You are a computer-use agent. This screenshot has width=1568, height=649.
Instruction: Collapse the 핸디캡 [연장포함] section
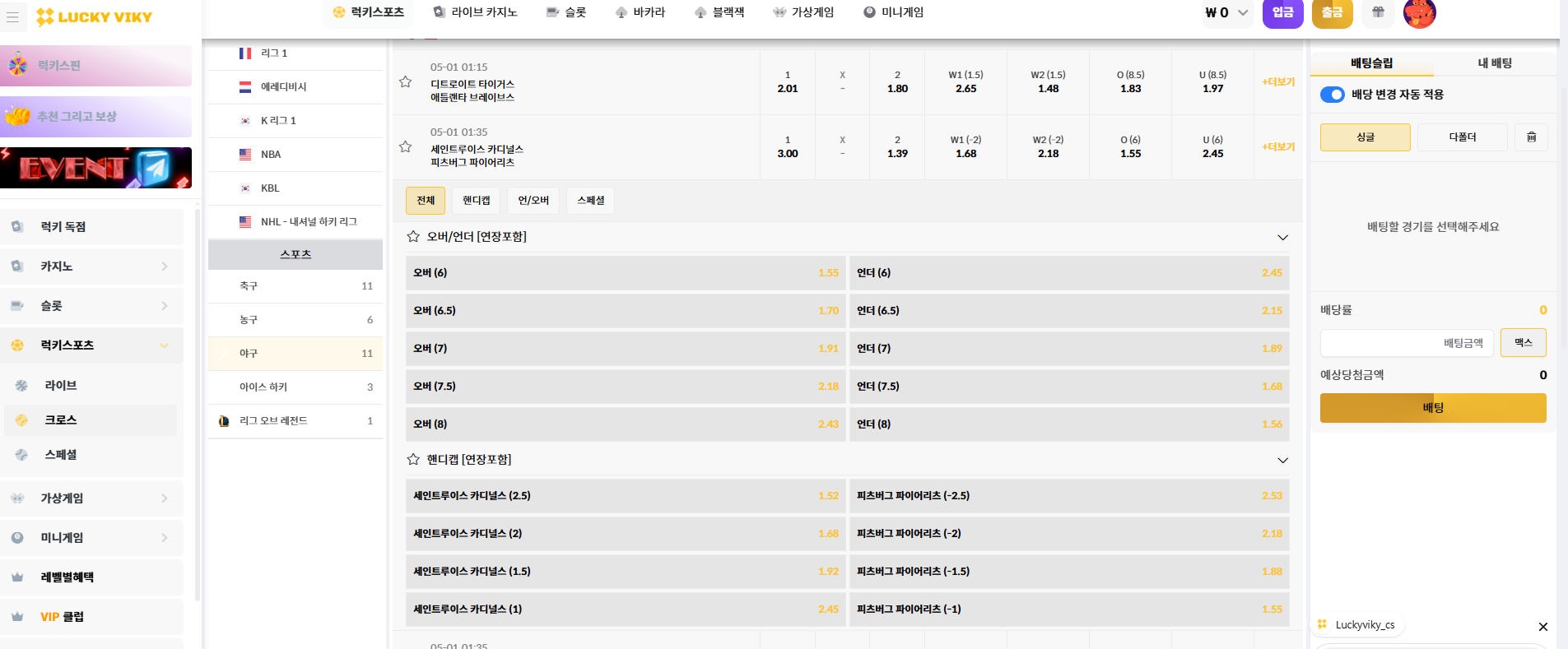(1282, 461)
